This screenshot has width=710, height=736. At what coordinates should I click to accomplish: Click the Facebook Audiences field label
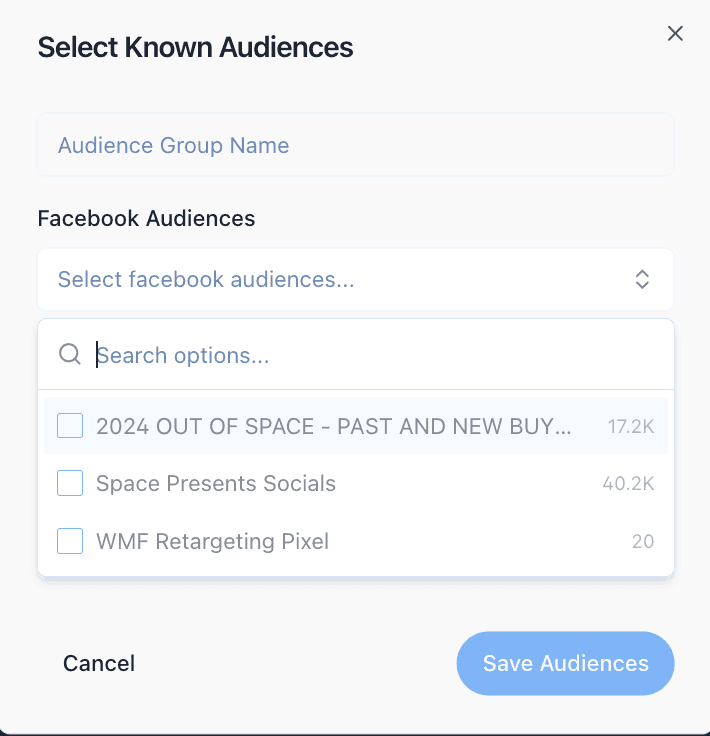click(146, 218)
